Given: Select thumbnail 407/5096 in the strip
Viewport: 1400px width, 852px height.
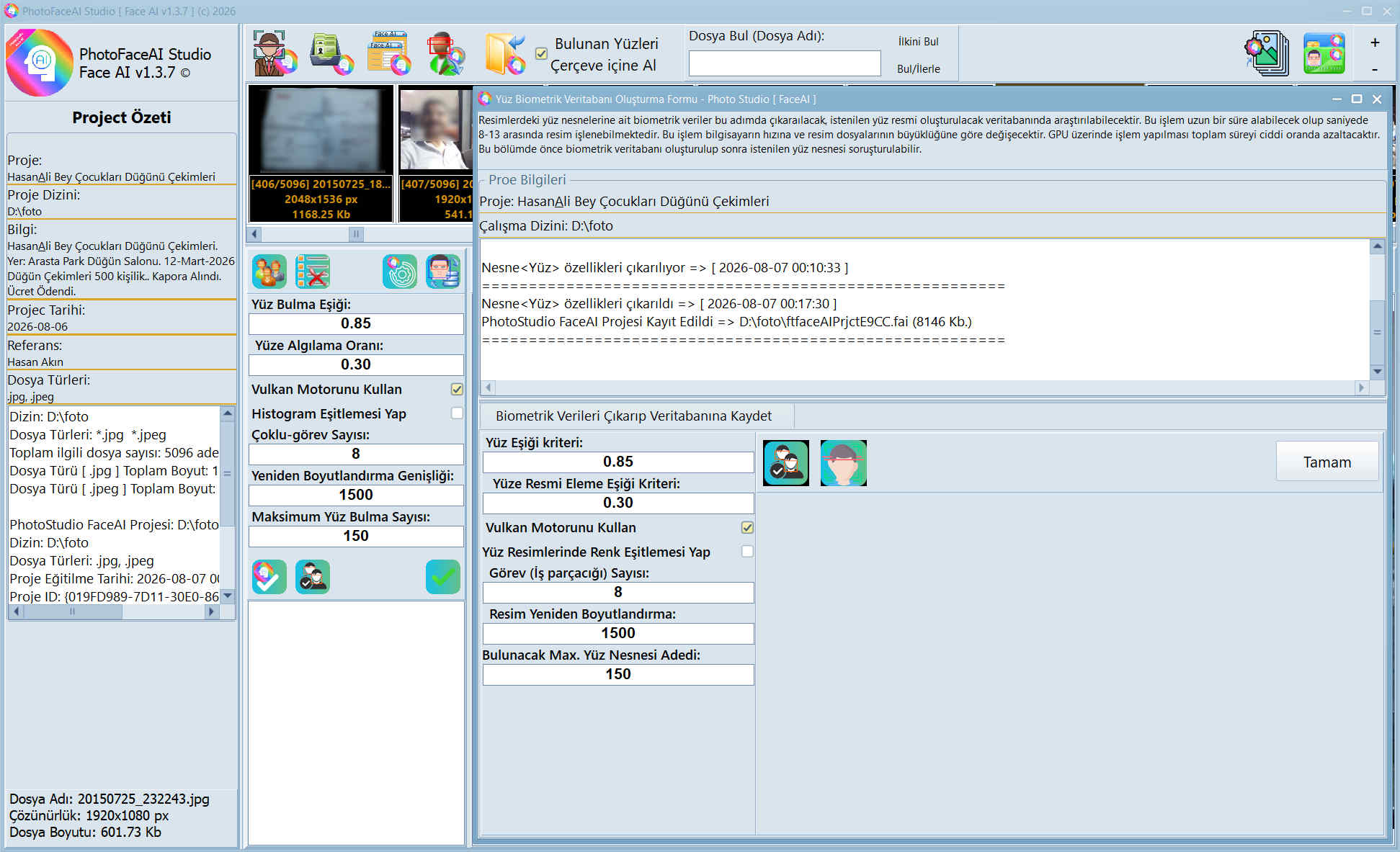Looking at the screenshot, I should pyautogui.click(x=436, y=153).
